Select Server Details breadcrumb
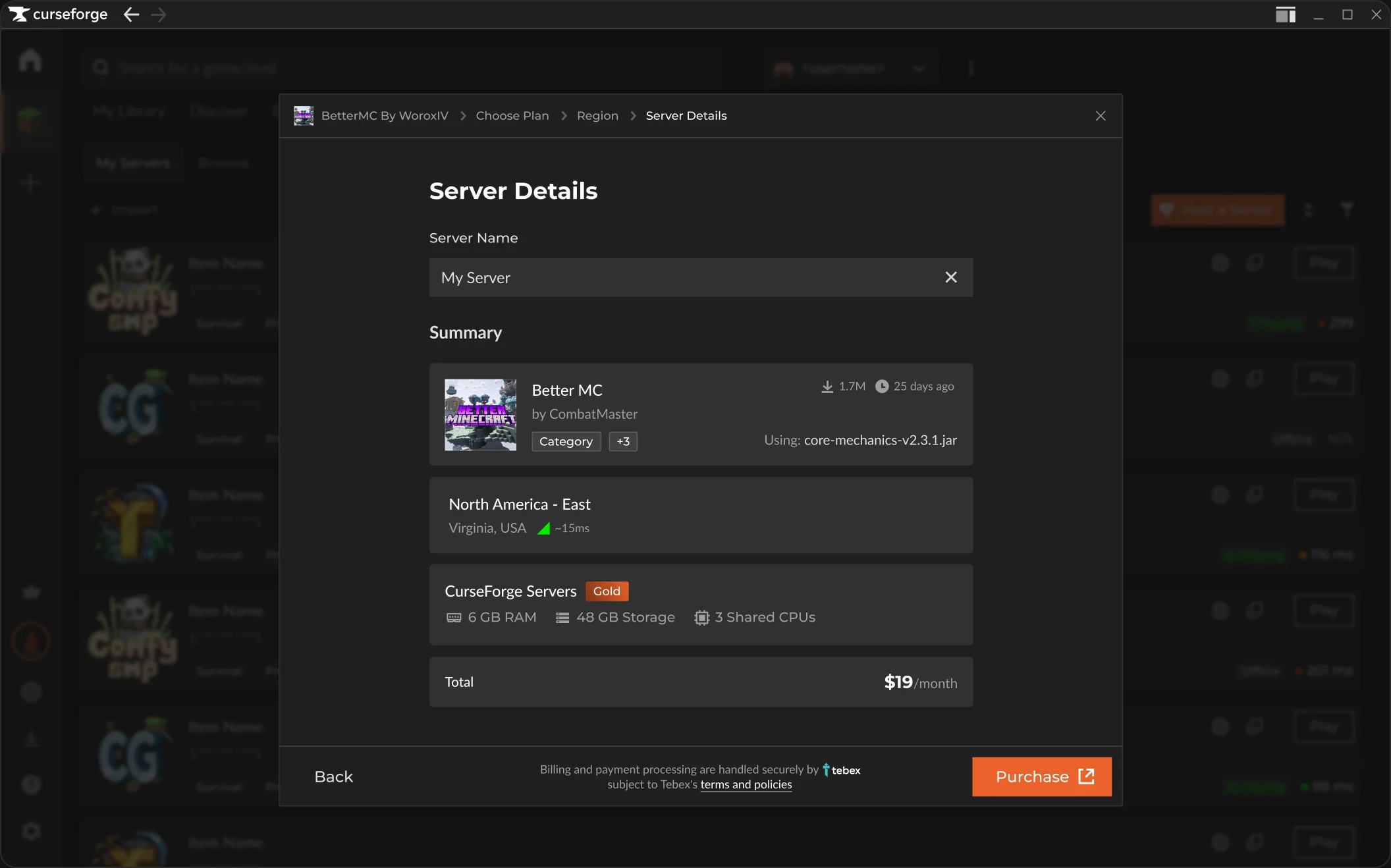This screenshot has width=1391, height=868. point(686,116)
